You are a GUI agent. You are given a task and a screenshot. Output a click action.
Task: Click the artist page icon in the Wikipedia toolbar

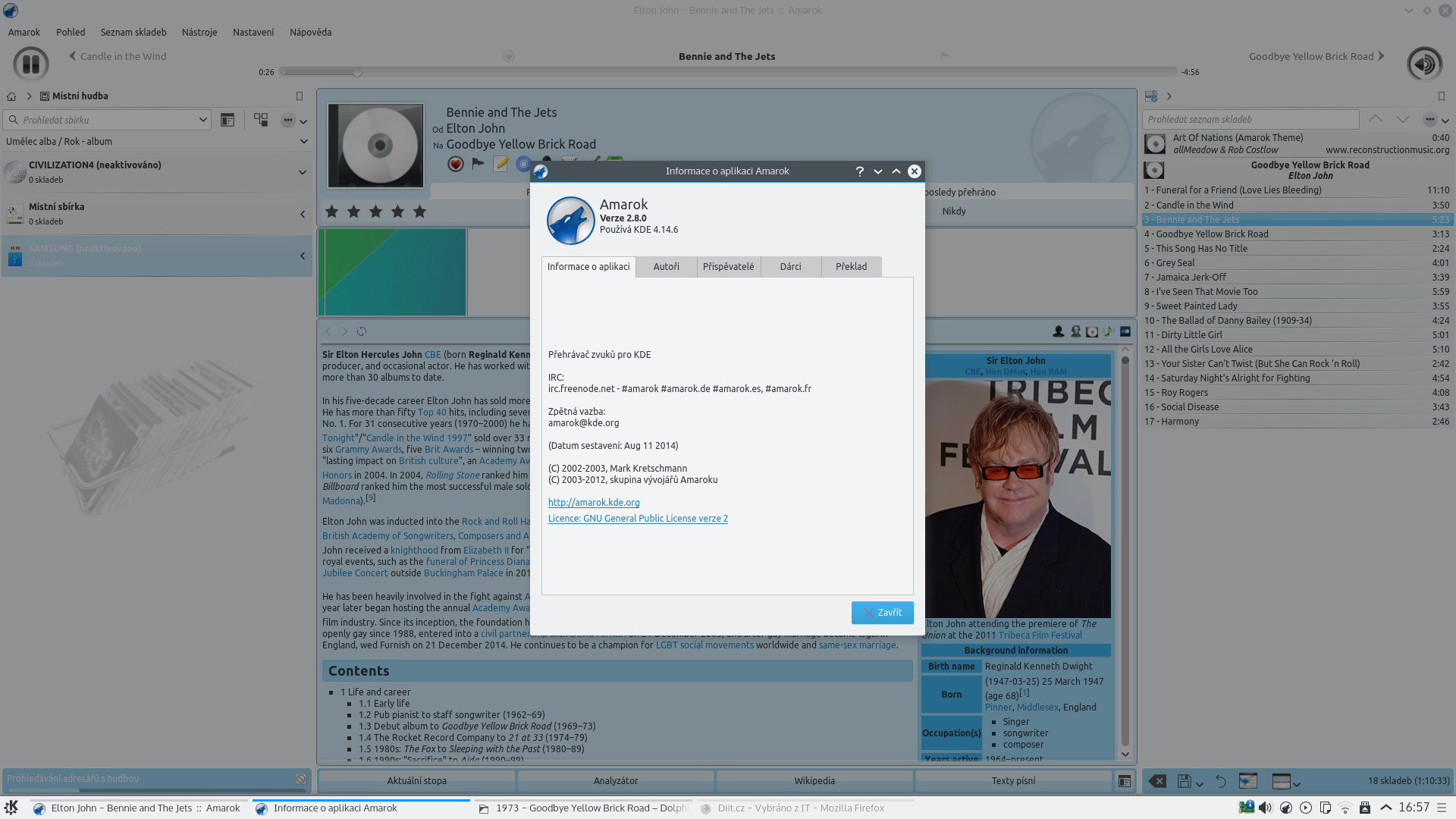pos(1059,331)
